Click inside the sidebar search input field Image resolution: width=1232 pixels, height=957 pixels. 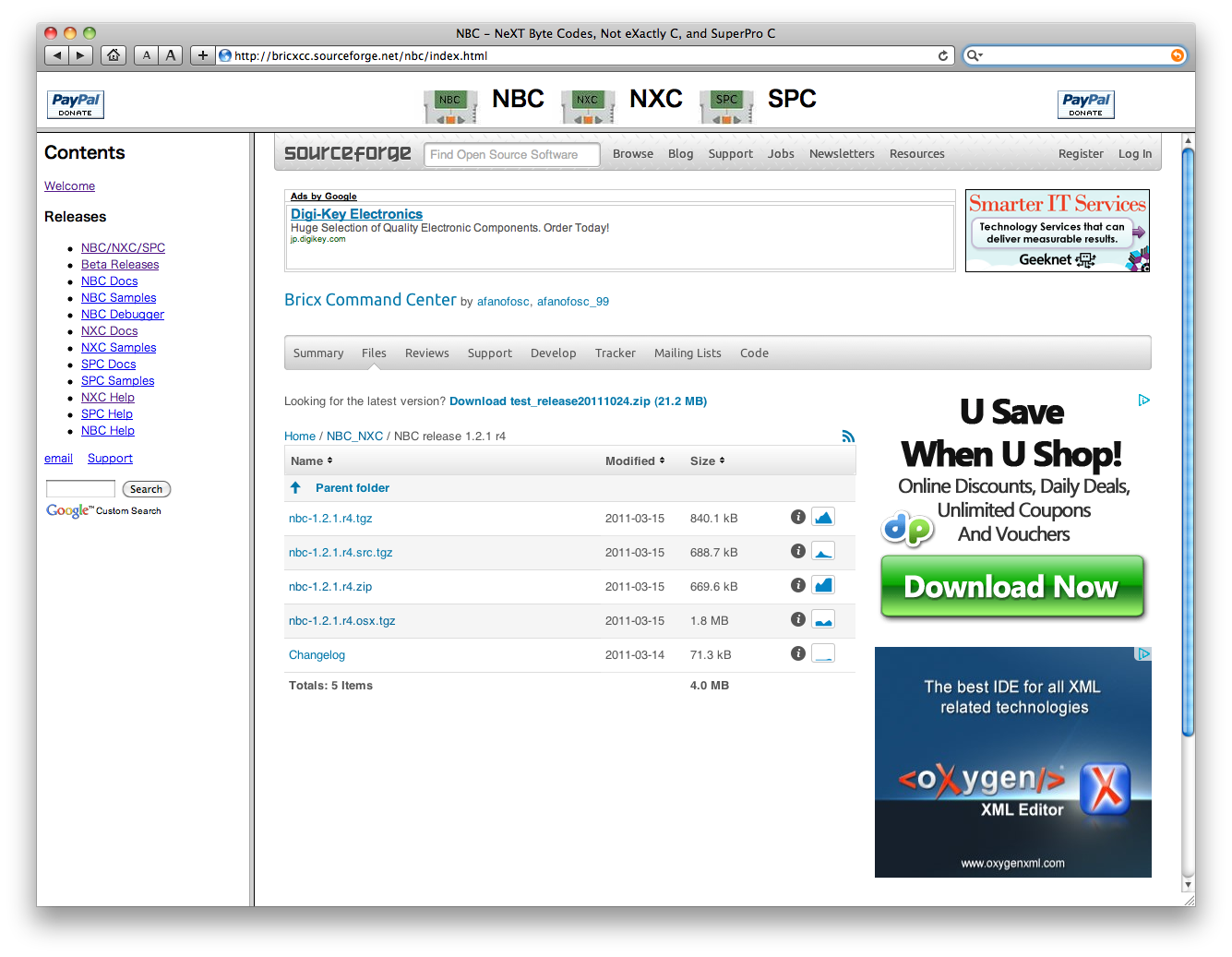(80, 488)
